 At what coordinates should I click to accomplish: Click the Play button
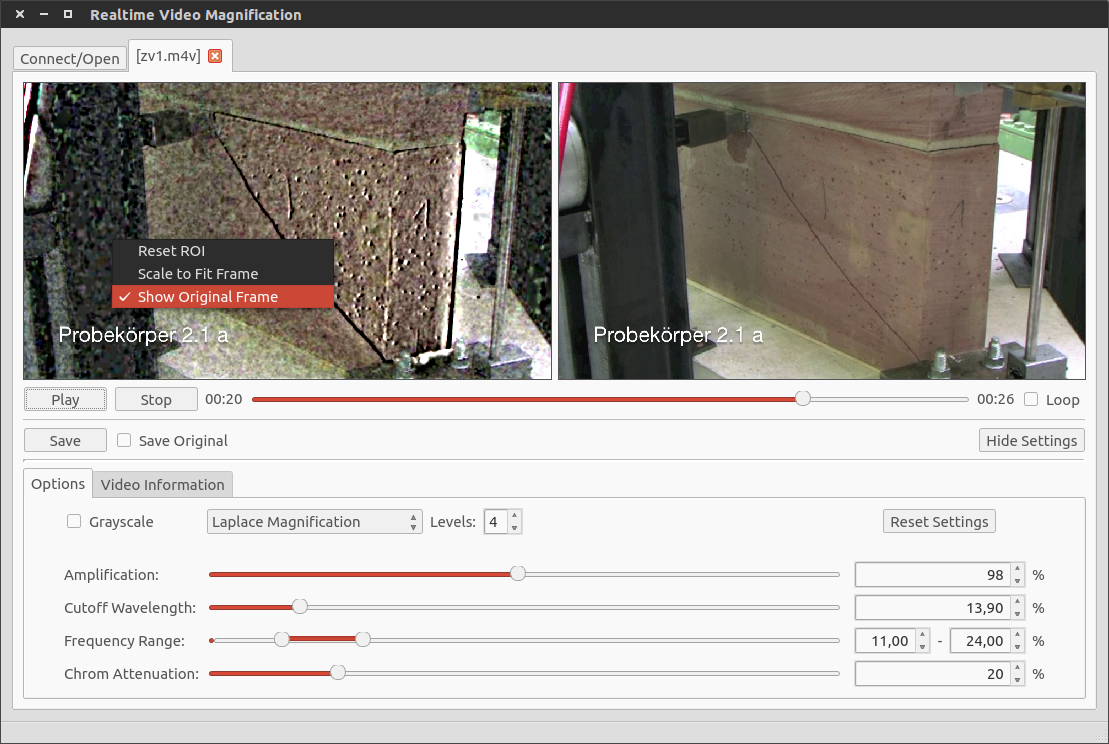tap(65, 400)
